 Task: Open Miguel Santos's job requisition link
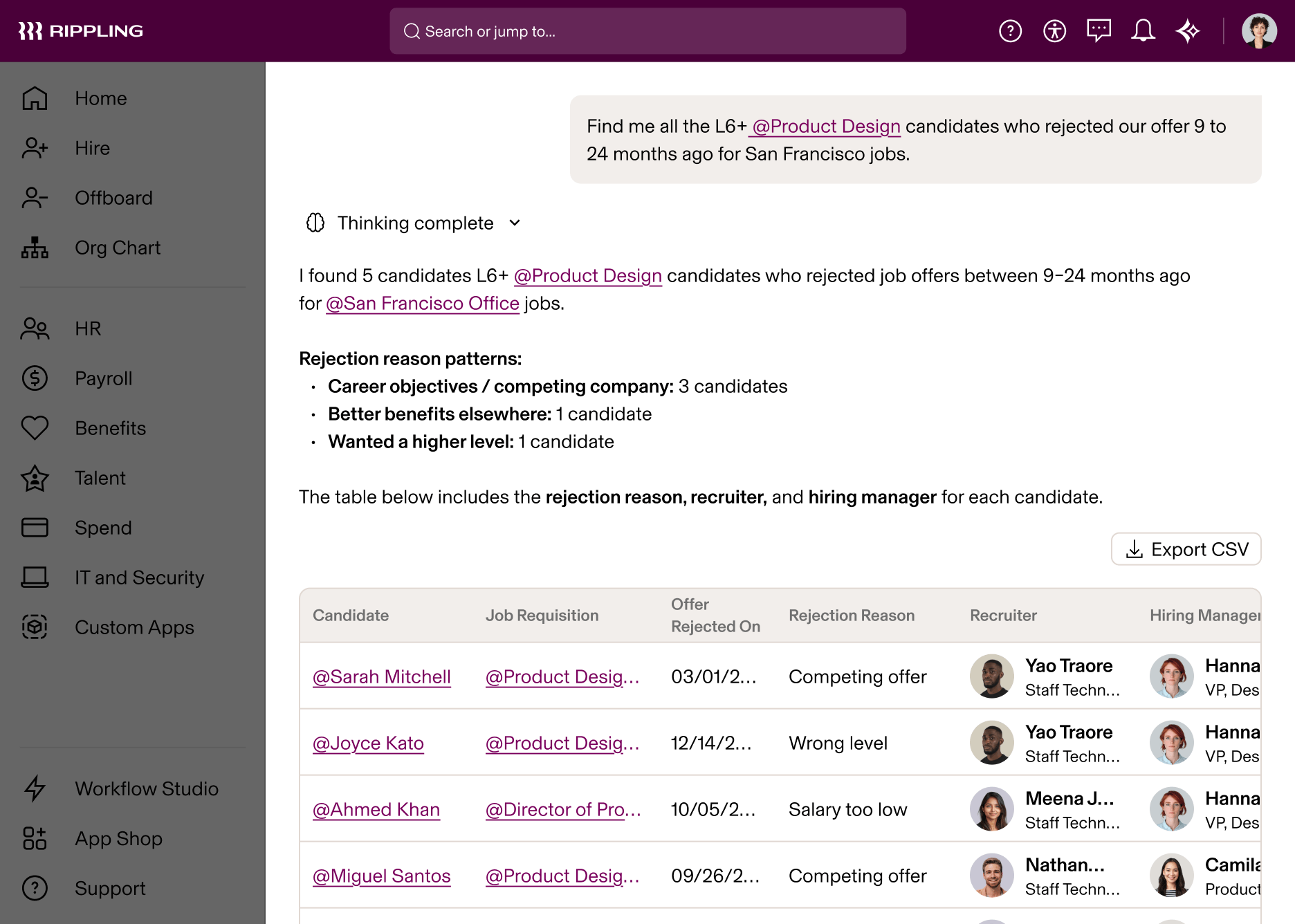tap(562, 876)
